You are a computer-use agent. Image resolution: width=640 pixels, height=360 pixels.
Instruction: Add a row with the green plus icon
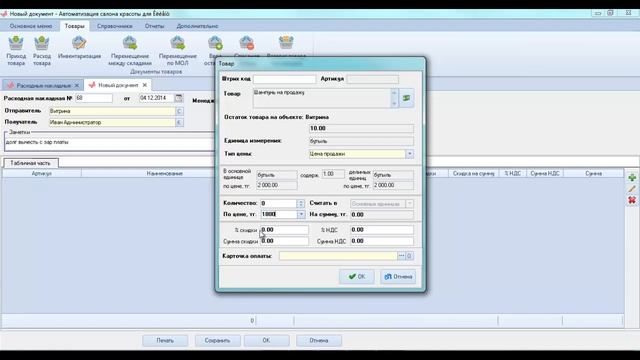coord(632,178)
